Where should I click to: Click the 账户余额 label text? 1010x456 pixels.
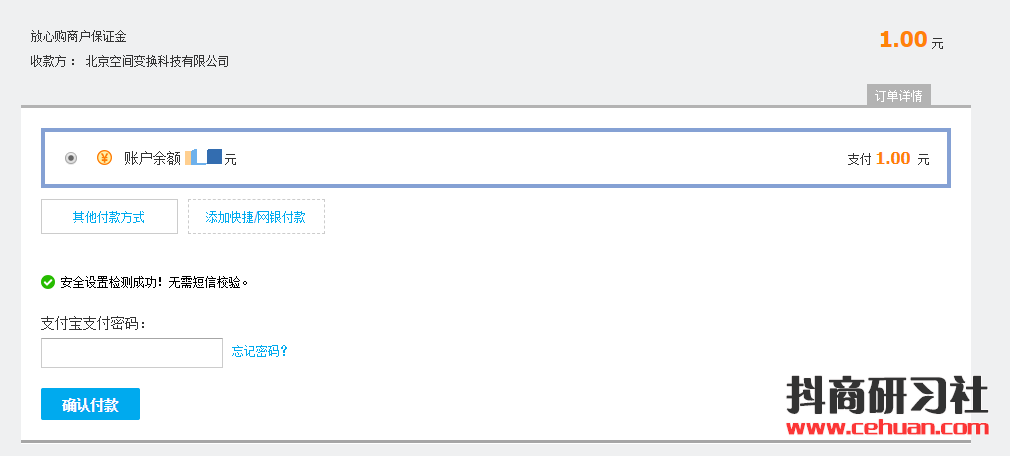click(152, 158)
